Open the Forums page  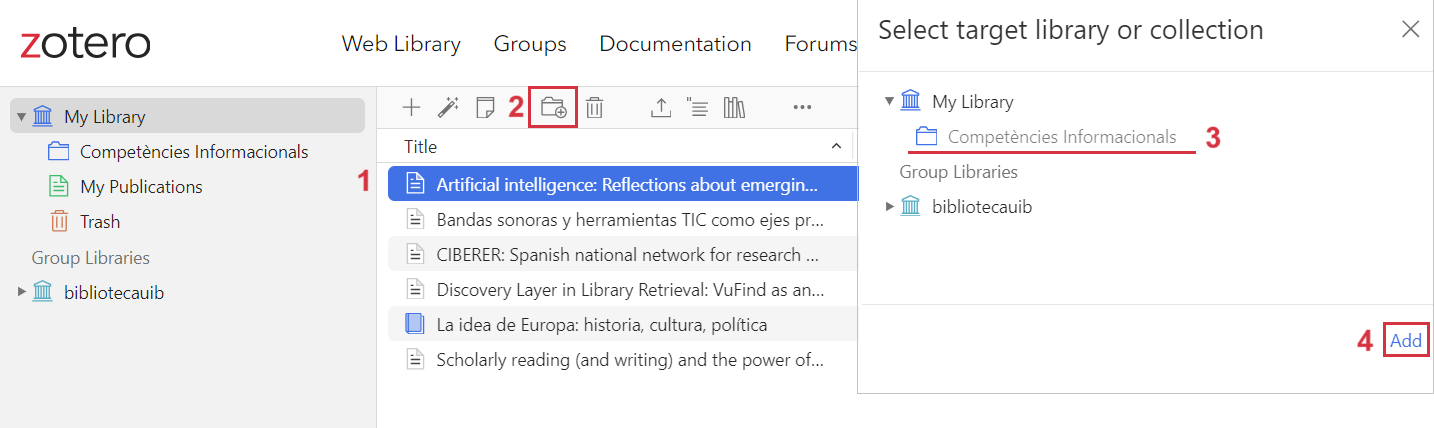(x=820, y=44)
